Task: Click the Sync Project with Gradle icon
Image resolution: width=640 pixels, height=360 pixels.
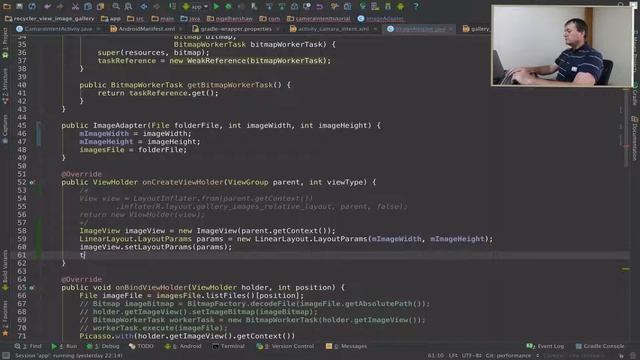Action: pos(362,6)
